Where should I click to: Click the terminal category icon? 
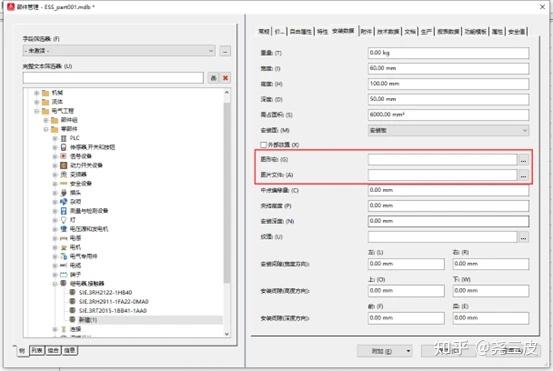63,274
